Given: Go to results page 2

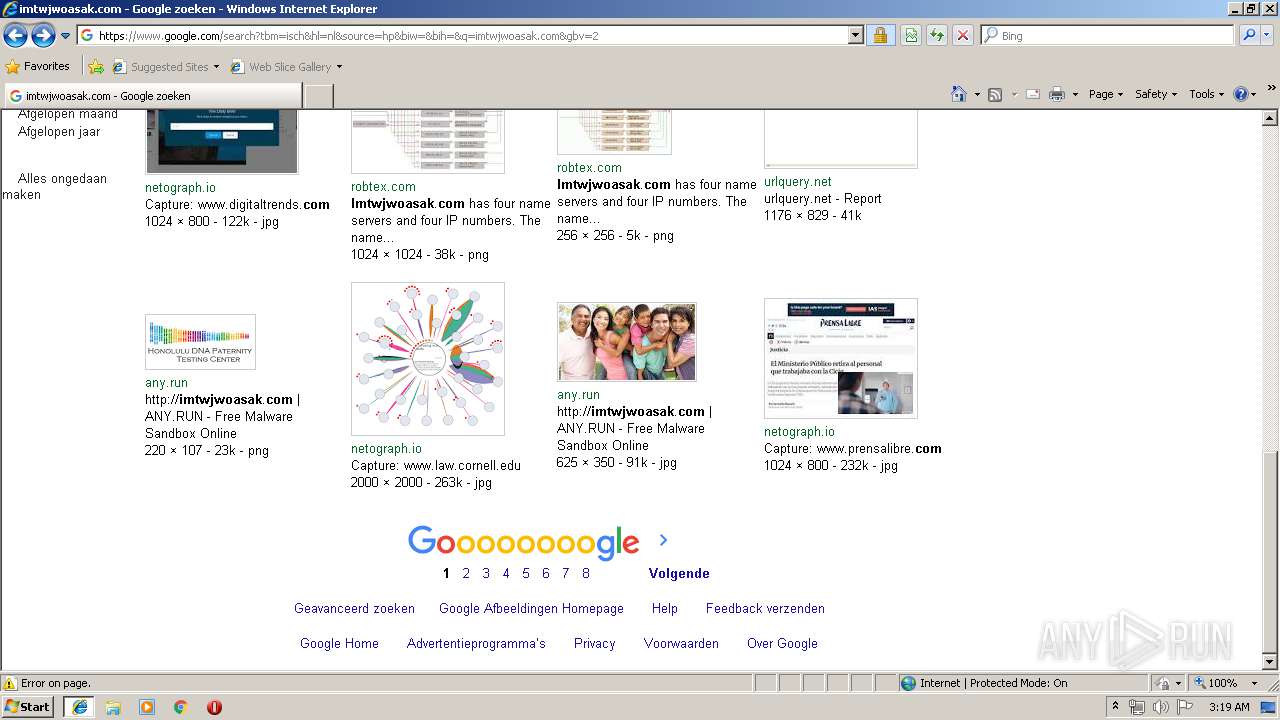Looking at the screenshot, I should pos(466,573).
